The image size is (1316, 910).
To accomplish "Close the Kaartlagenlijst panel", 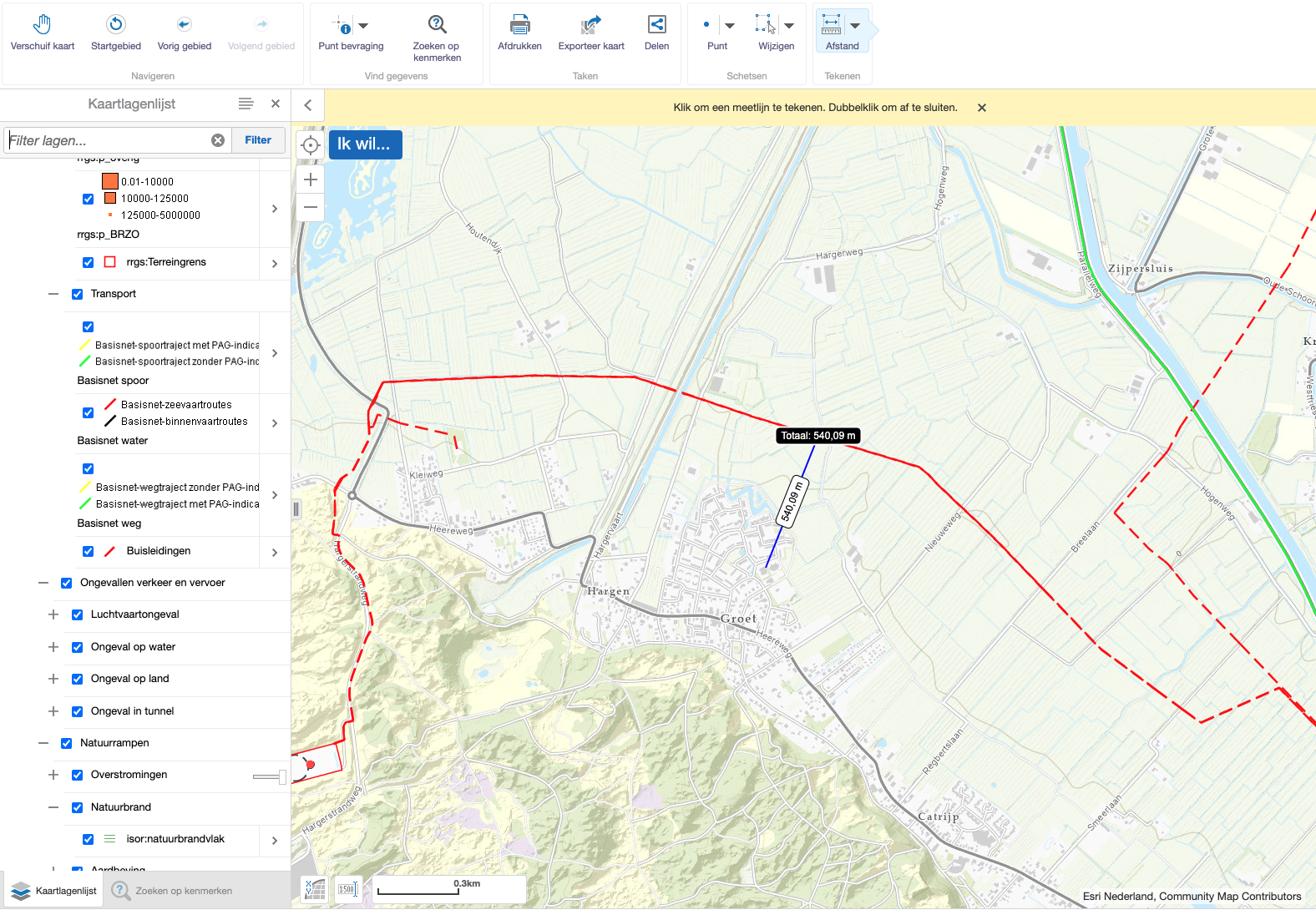I will 276,104.
